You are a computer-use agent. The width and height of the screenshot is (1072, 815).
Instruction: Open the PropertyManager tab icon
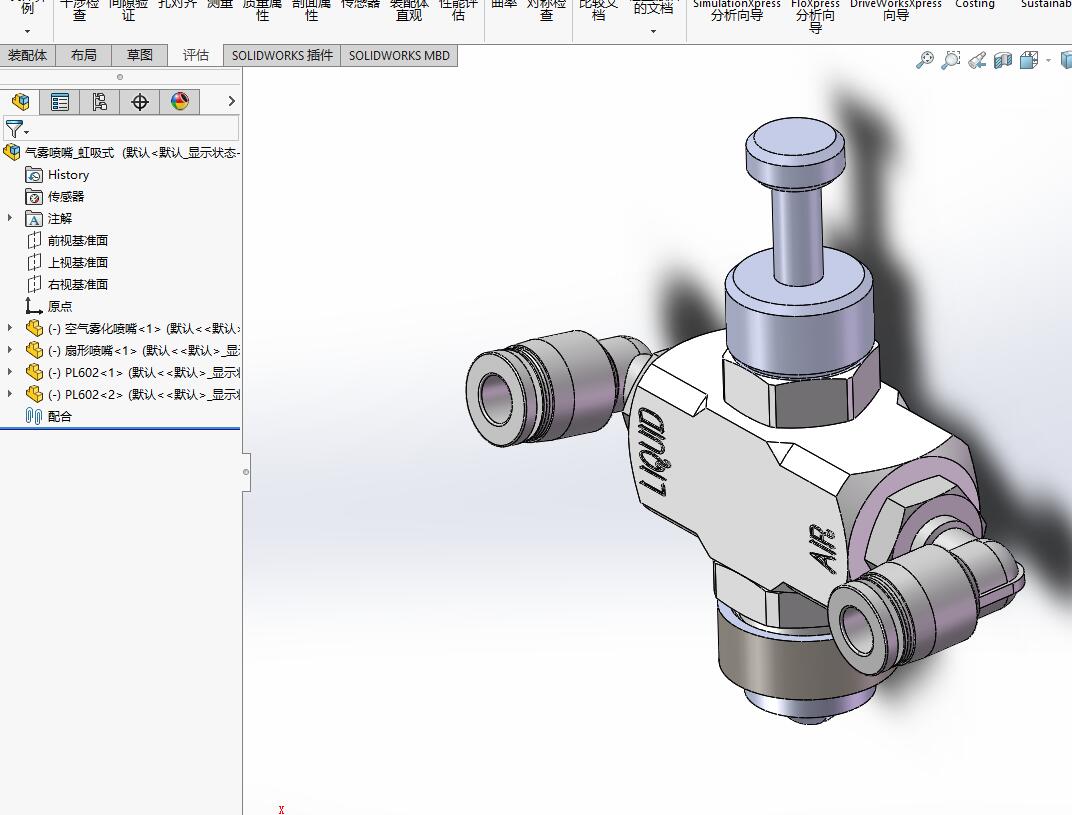point(60,102)
